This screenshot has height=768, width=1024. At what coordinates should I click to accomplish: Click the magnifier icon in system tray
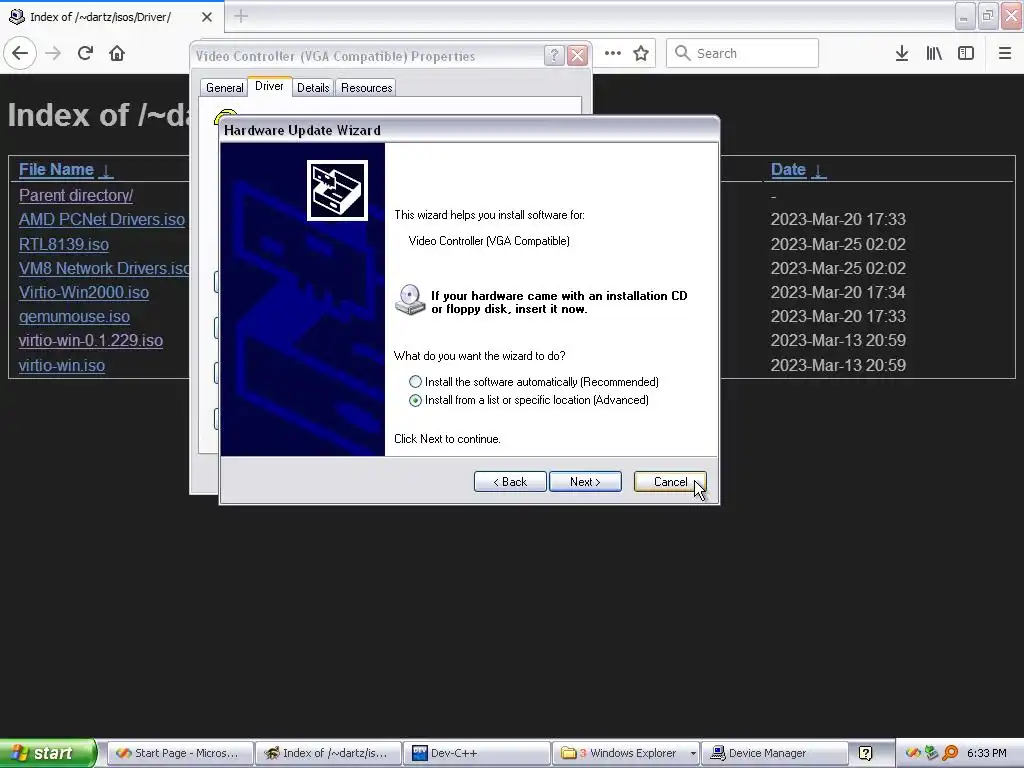pyautogui.click(x=950, y=753)
